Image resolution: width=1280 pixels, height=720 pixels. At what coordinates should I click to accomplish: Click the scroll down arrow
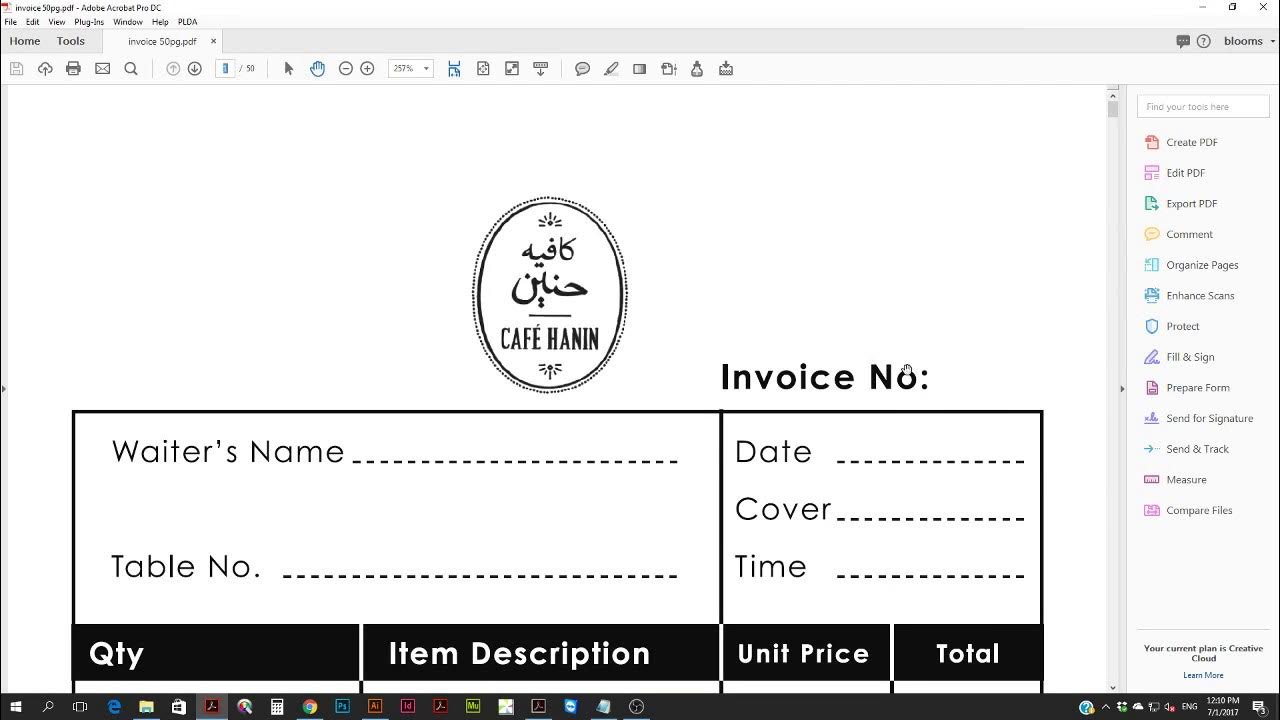1113,687
